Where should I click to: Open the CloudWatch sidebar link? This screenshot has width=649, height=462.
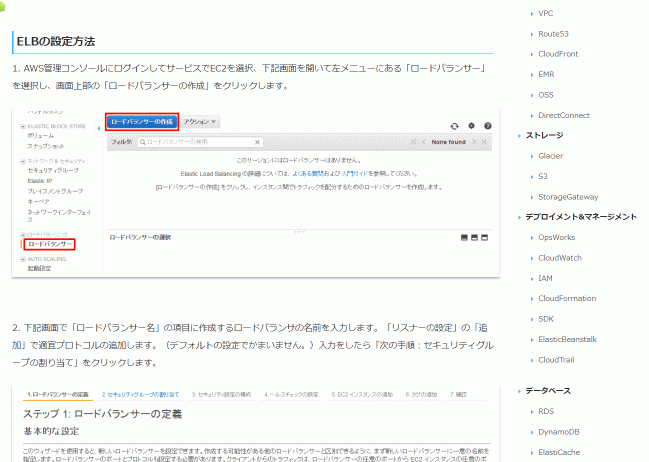pyautogui.click(x=560, y=258)
